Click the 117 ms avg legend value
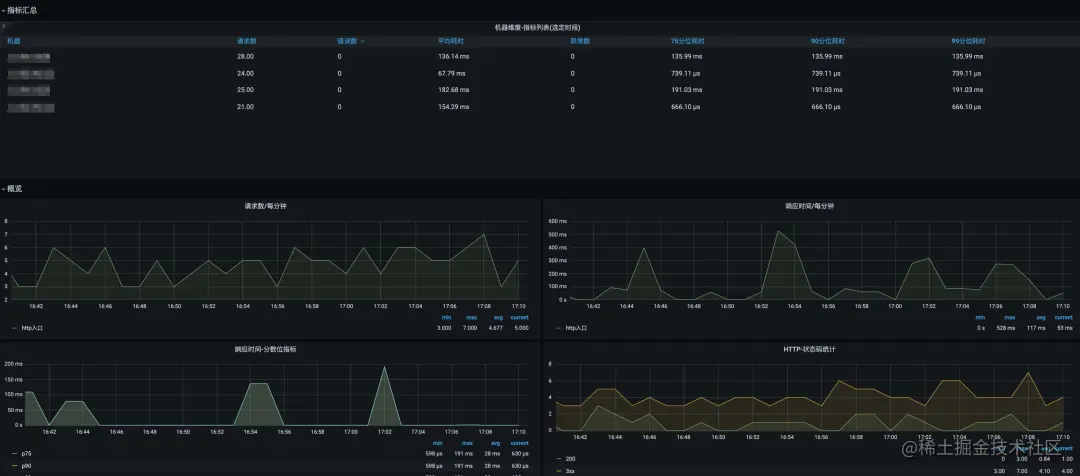The height and width of the screenshot is (476, 1080). coord(1038,329)
